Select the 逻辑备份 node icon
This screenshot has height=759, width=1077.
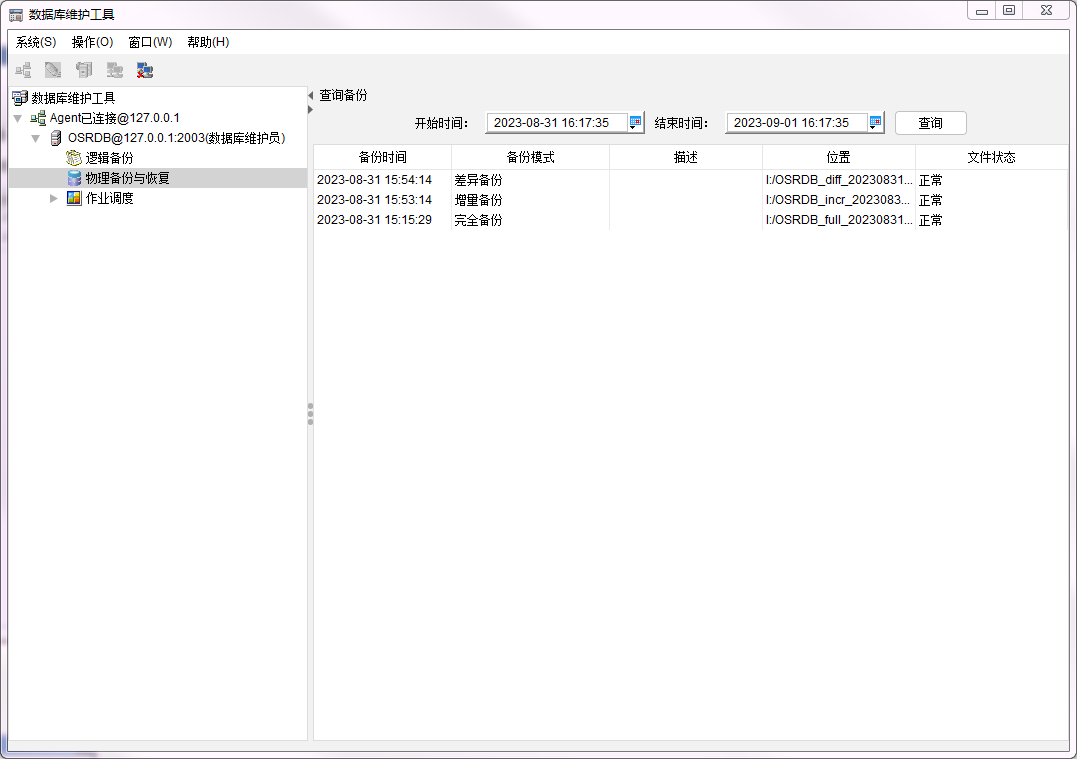pos(74,158)
